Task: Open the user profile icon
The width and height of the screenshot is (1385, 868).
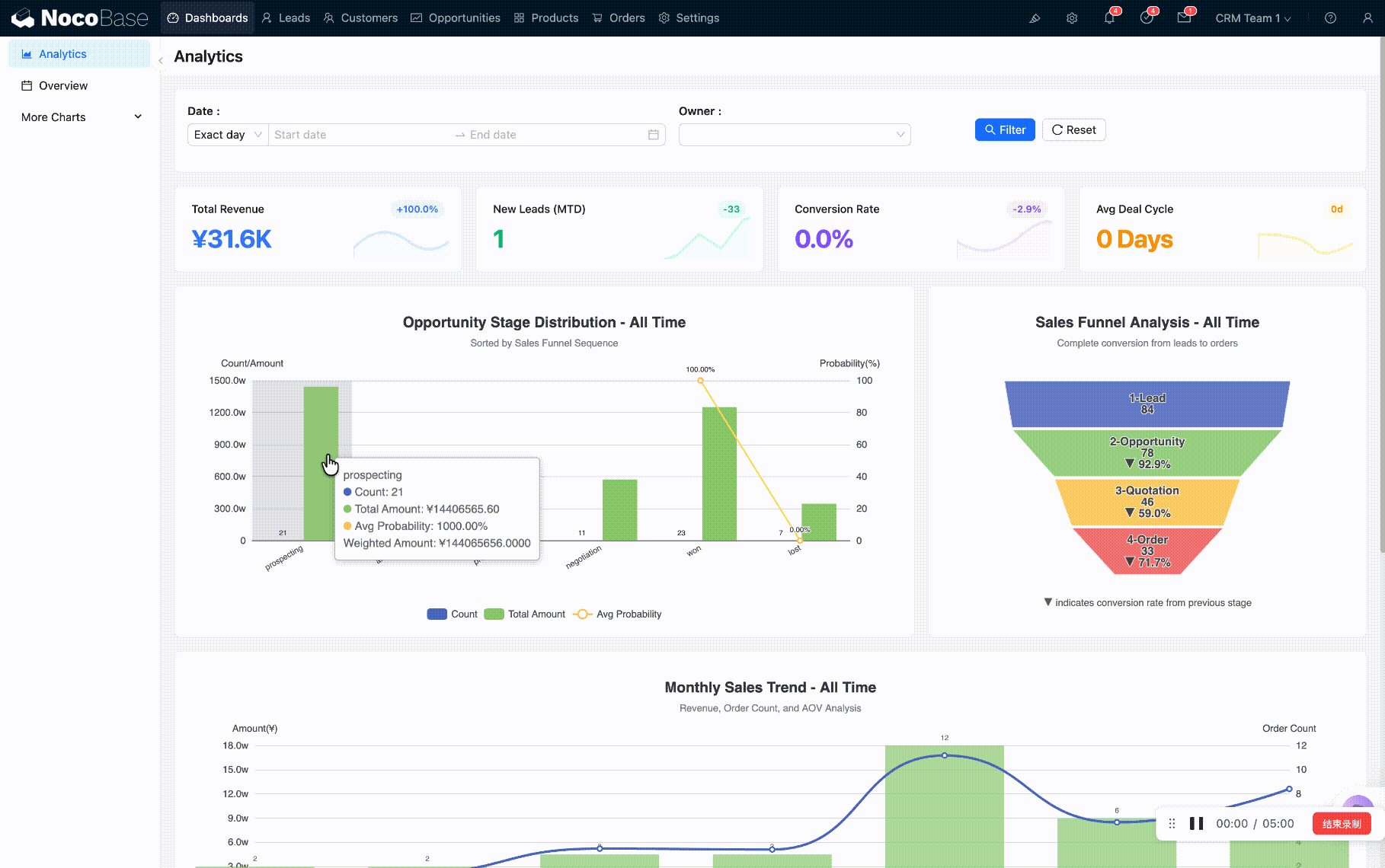Action: pos(1367,18)
